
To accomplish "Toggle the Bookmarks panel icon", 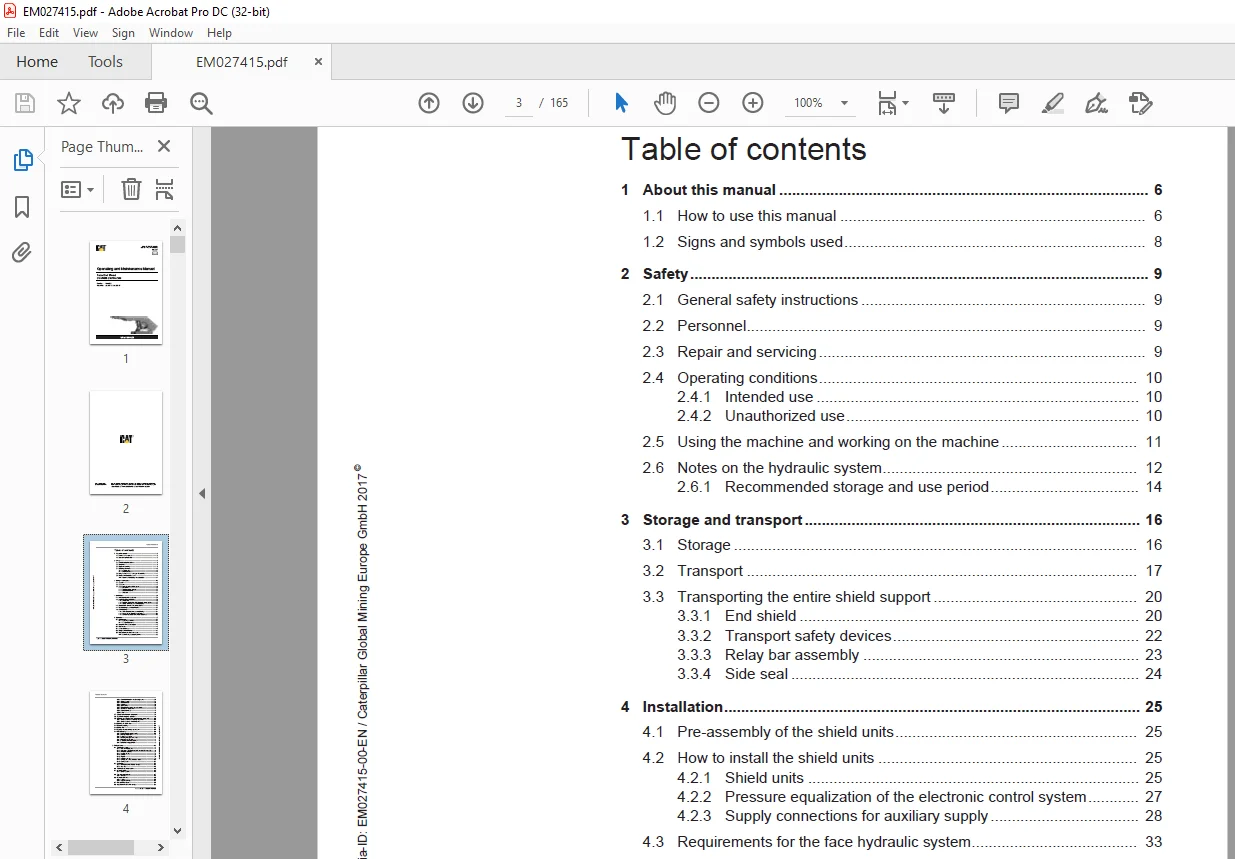I will [22, 206].
